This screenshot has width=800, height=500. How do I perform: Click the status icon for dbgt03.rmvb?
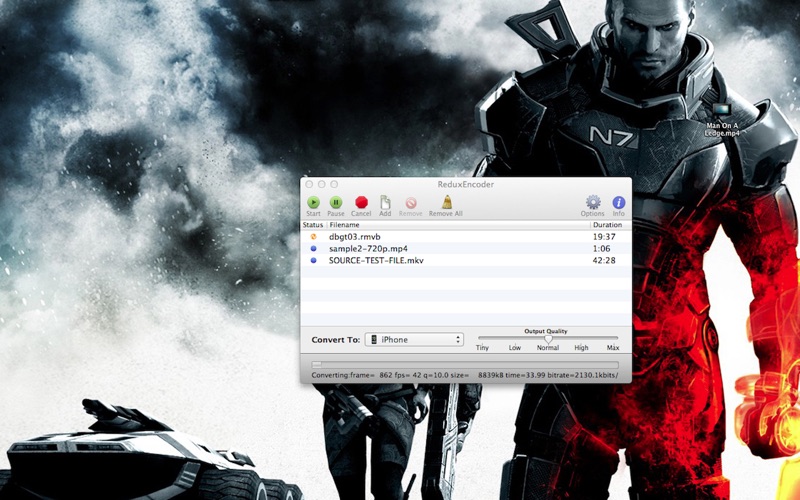click(313, 237)
